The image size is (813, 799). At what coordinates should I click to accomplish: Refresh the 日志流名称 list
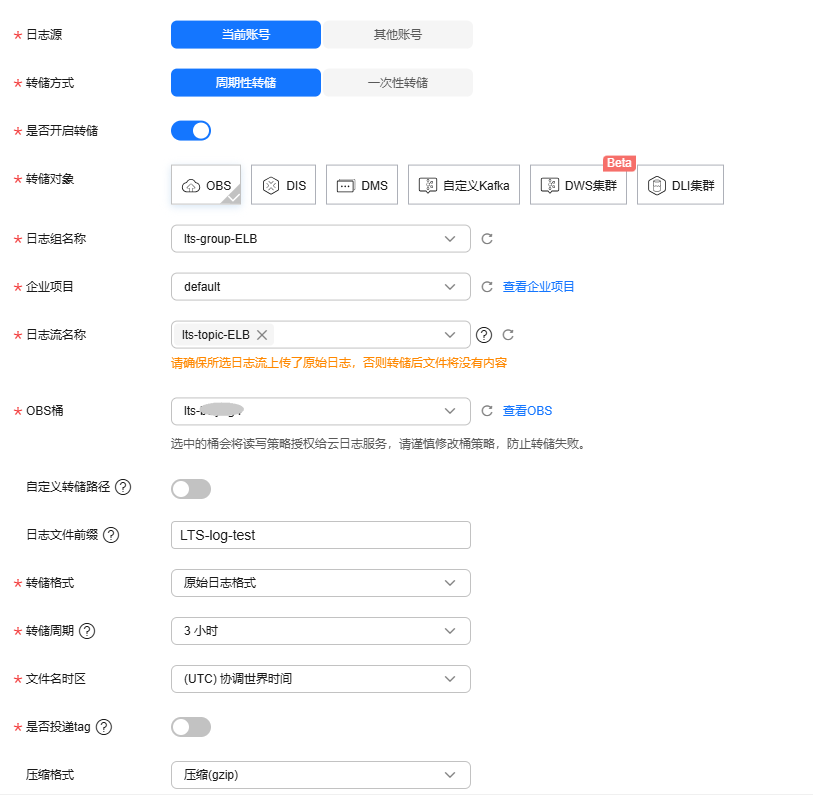pos(508,335)
